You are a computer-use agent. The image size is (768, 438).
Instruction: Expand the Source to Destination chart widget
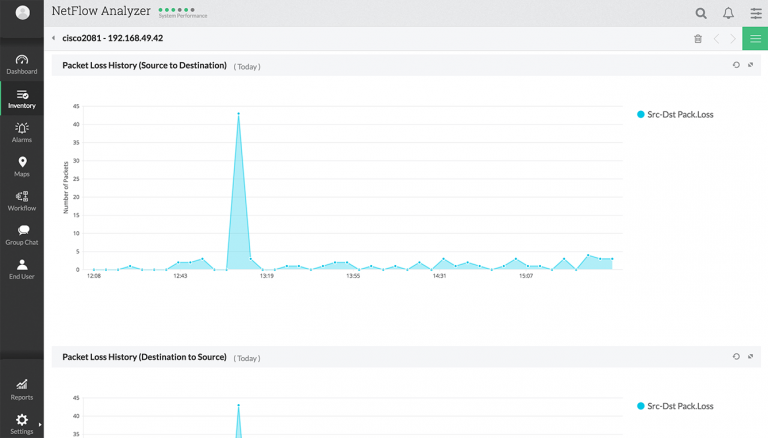click(x=750, y=65)
